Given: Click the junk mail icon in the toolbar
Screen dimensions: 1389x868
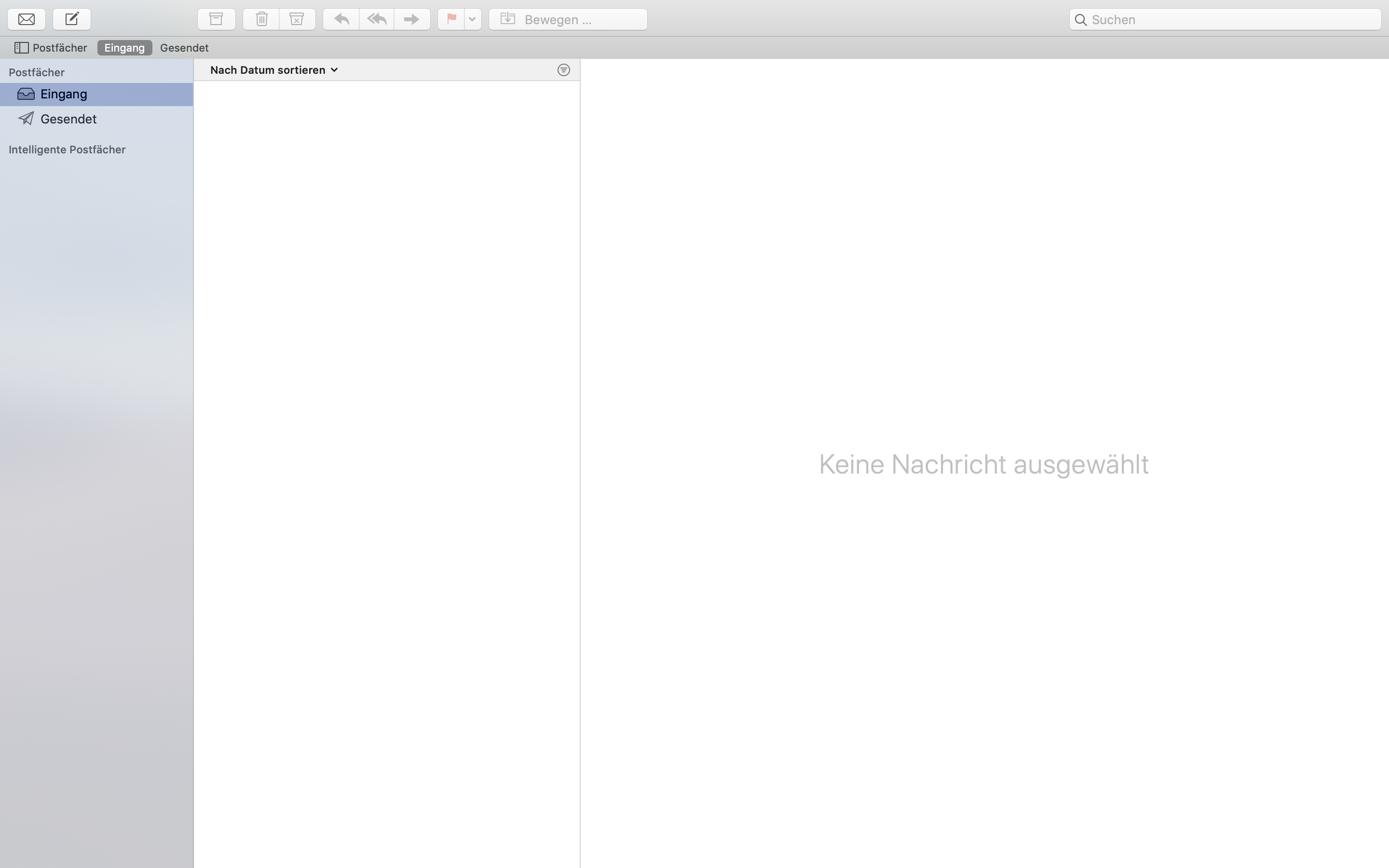Looking at the screenshot, I should [297, 19].
